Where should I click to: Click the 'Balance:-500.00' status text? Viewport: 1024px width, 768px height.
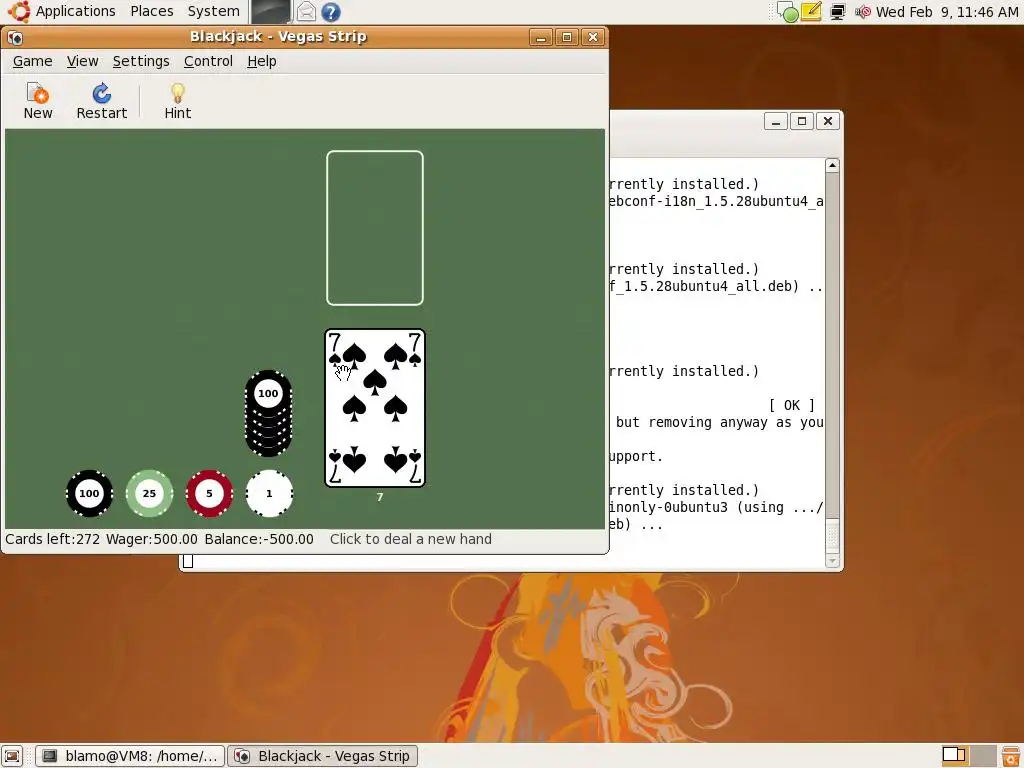(x=259, y=539)
